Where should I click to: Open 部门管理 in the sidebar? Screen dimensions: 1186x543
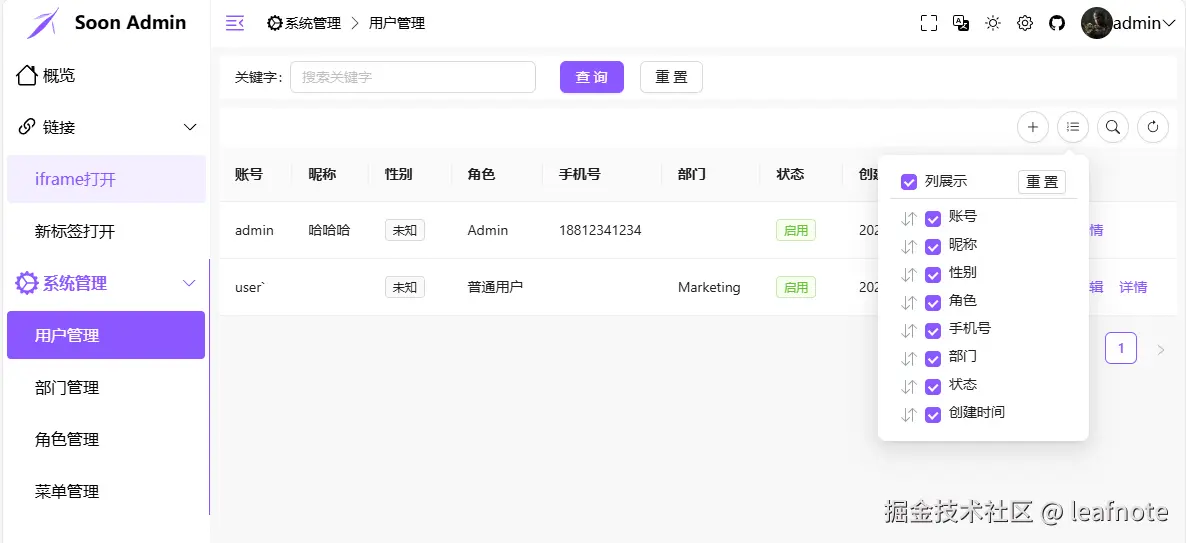click(x=106, y=387)
